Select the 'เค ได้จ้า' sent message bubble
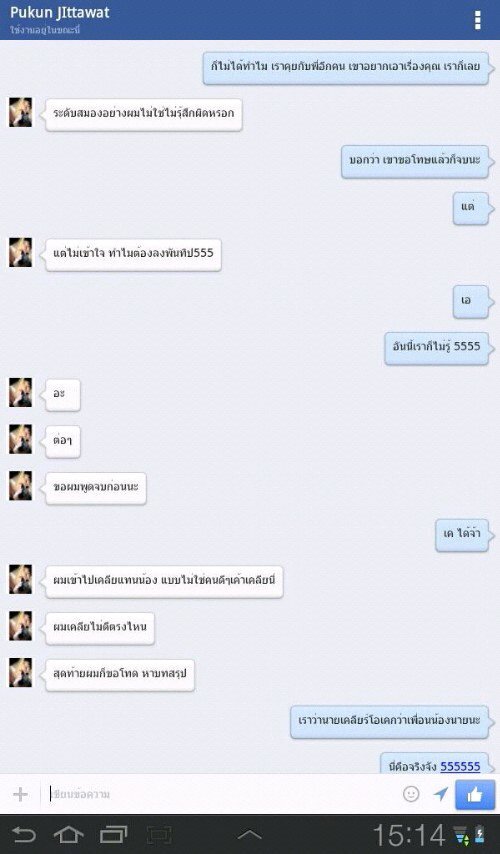 (x=462, y=535)
